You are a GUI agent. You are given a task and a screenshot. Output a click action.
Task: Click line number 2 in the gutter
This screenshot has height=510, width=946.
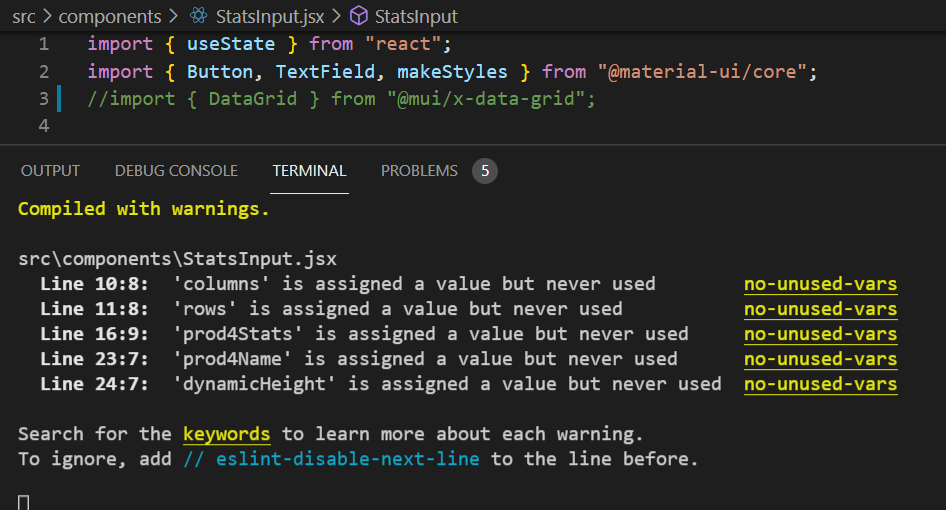[x=44, y=72]
